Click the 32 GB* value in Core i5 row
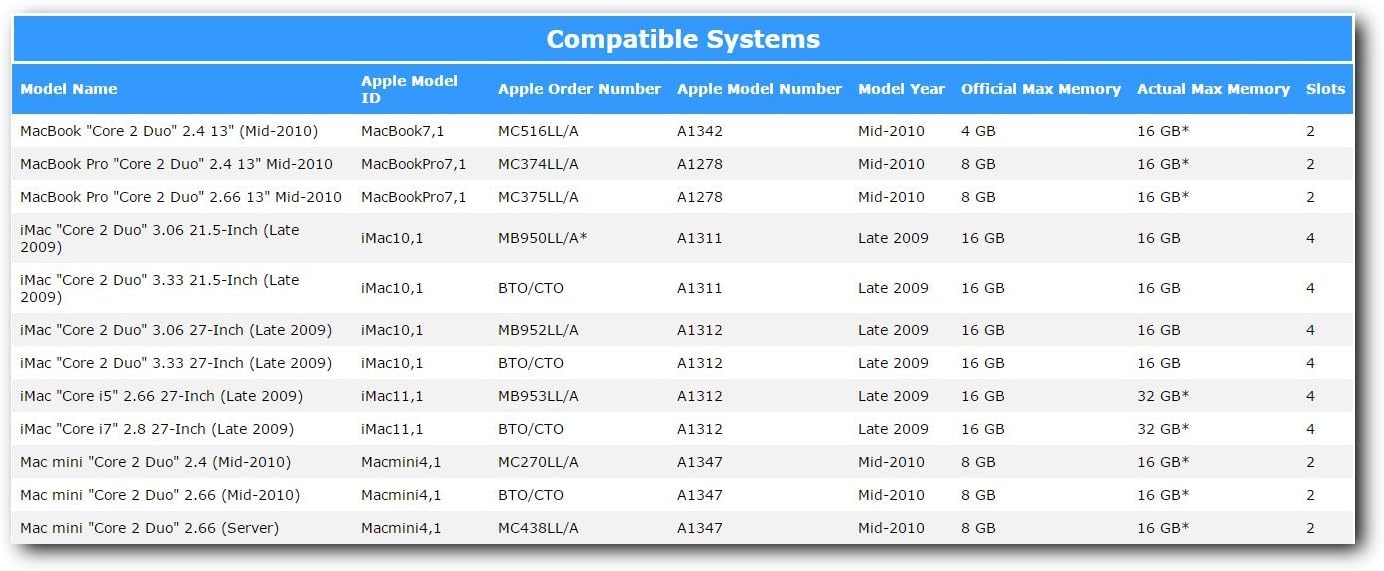The width and height of the screenshot is (1384, 571). (x=1163, y=396)
